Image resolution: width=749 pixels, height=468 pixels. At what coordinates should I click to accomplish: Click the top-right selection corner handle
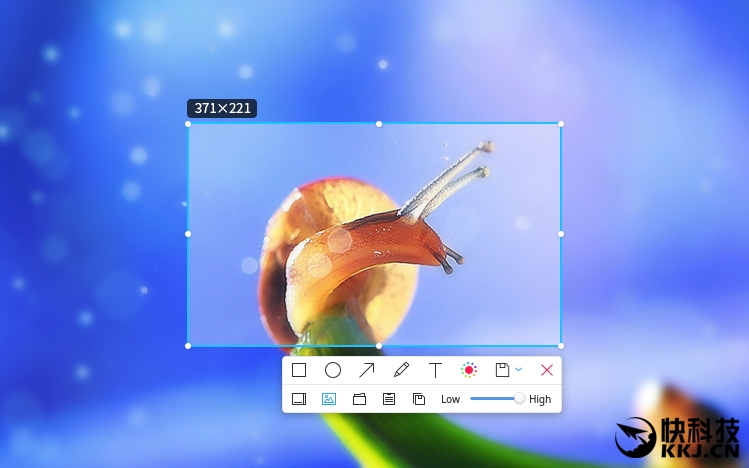[561, 124]
